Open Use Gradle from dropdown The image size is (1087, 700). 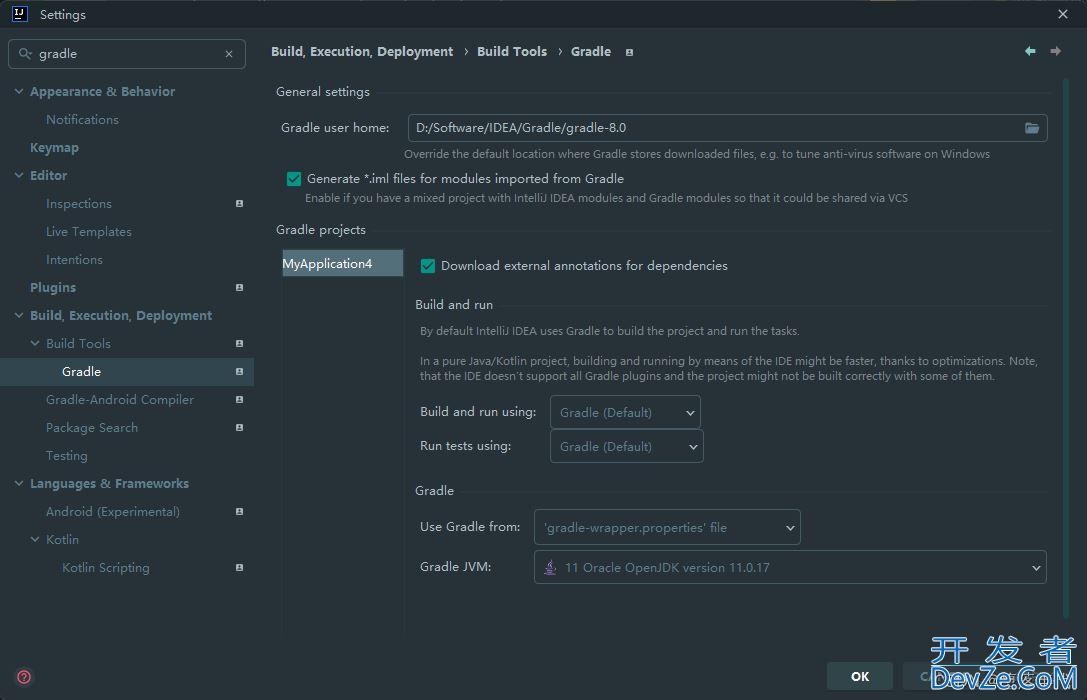[x=667, y=527]
